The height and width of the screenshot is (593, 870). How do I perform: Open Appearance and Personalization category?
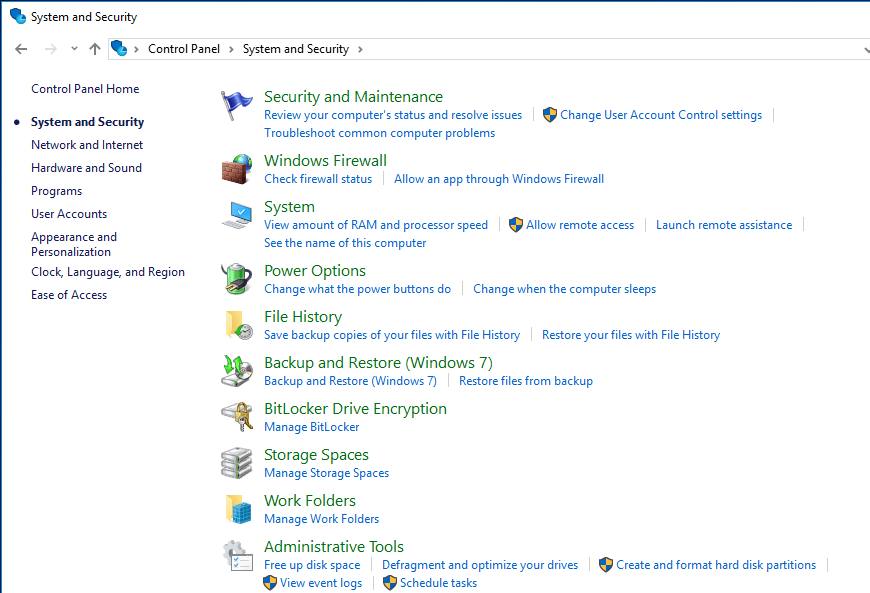74,244
